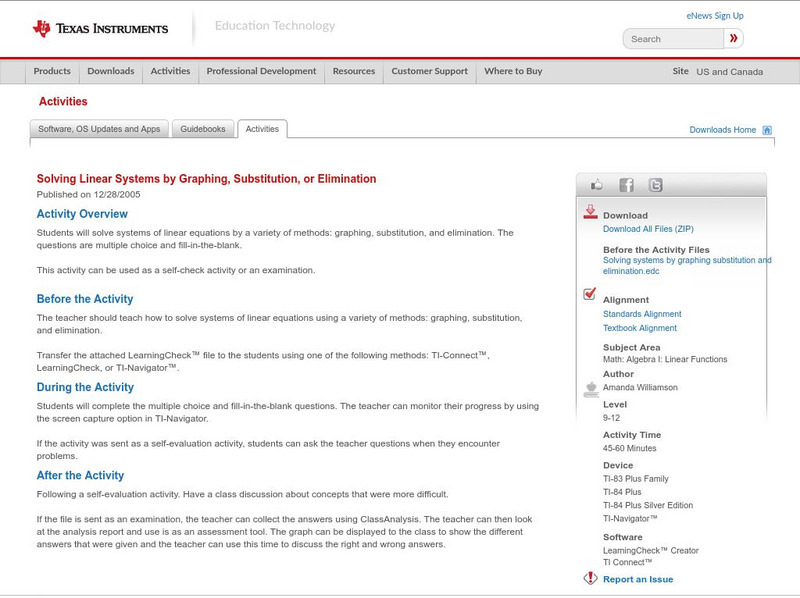Click the TI Connect software entry
This screenshot has height=598, width=800.
click(628, 562)
